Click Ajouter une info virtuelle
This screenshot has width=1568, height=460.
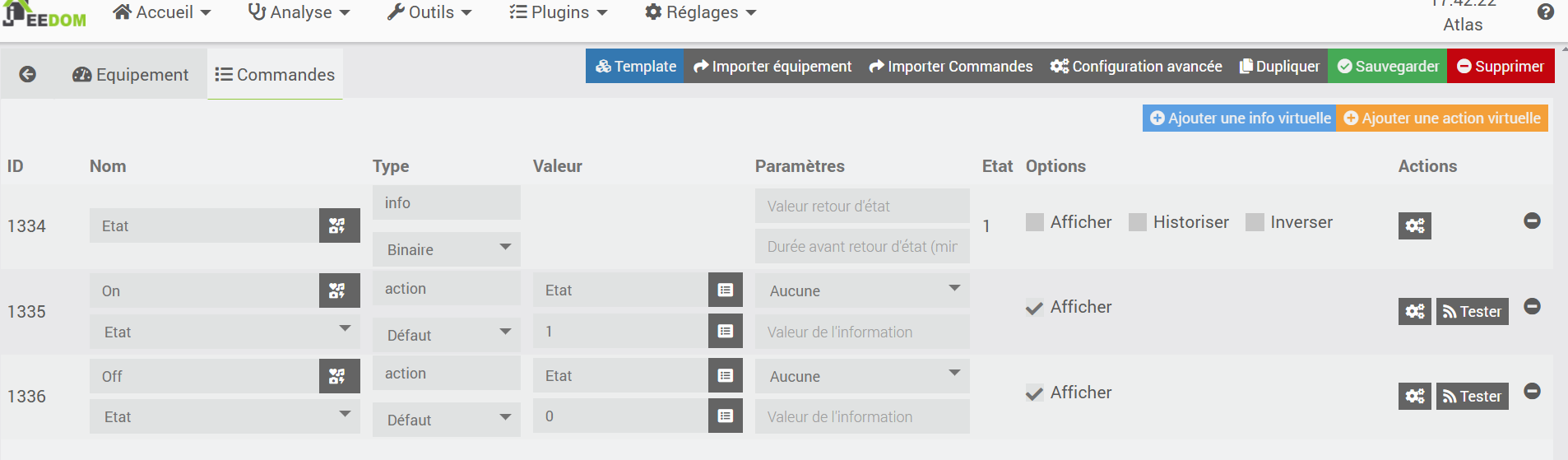(x=1239, y=118)
